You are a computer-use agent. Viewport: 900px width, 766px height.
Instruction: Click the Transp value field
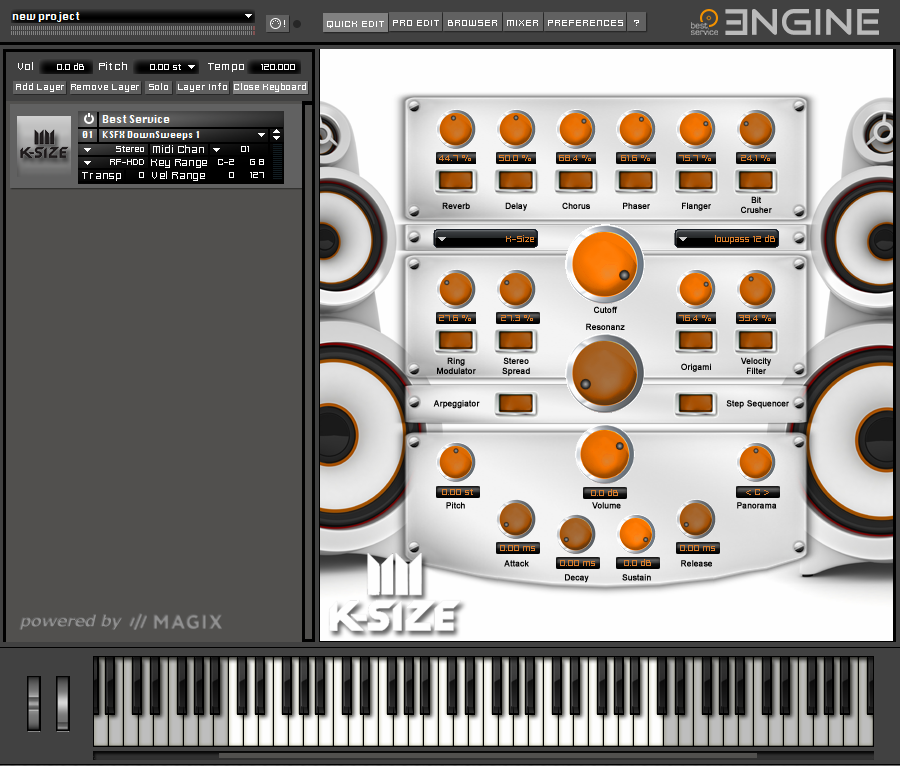click(x=141, y=176)
